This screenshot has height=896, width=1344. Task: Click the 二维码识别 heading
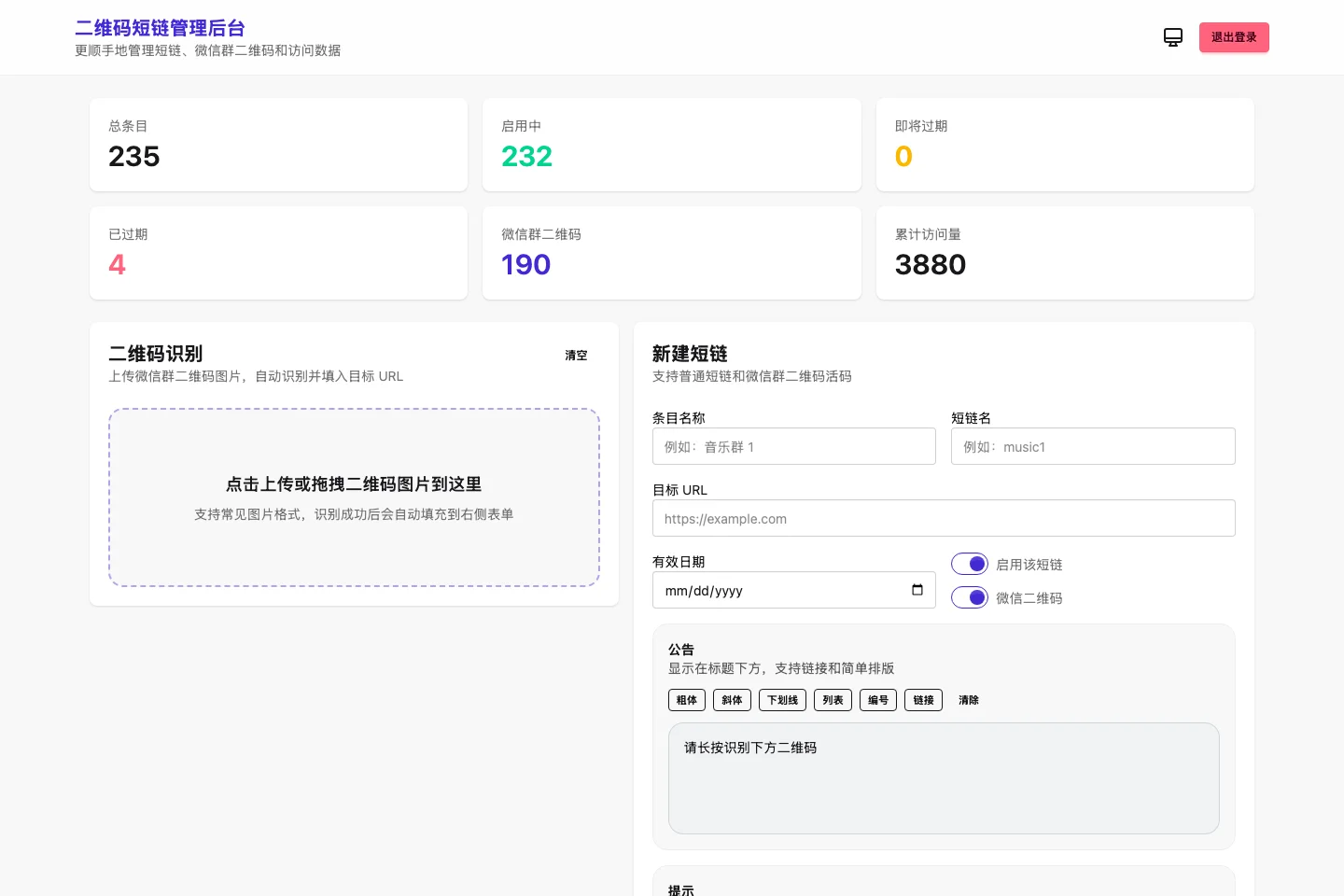click(x=156, y=354)
